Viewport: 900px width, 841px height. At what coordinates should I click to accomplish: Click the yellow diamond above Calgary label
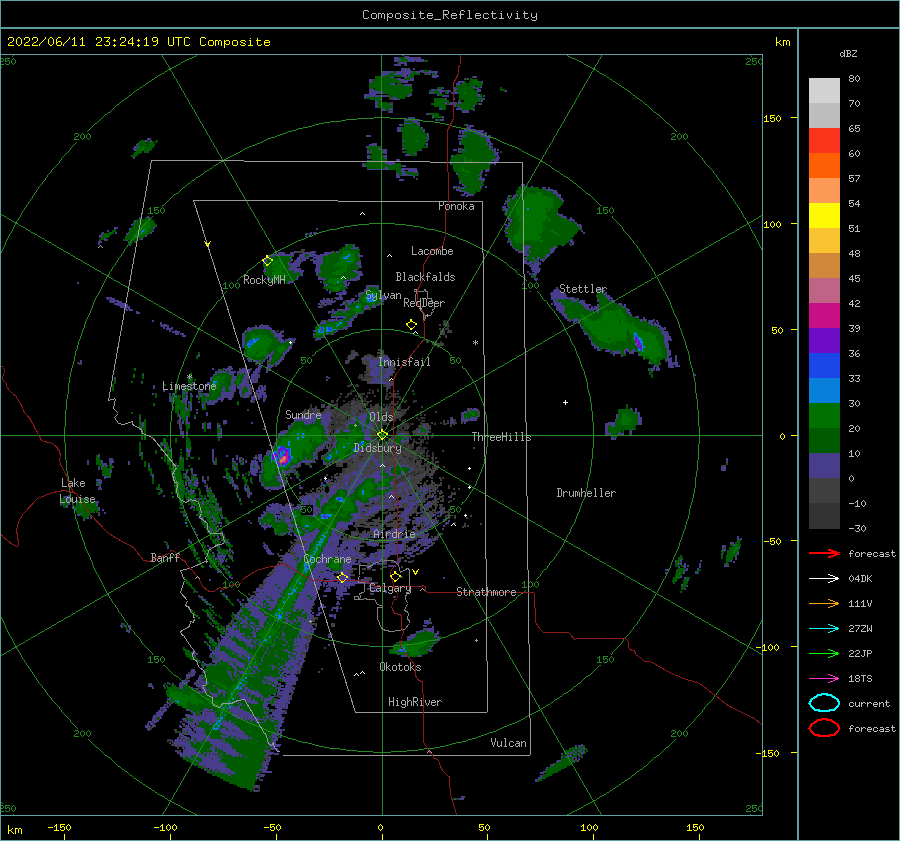395,576
